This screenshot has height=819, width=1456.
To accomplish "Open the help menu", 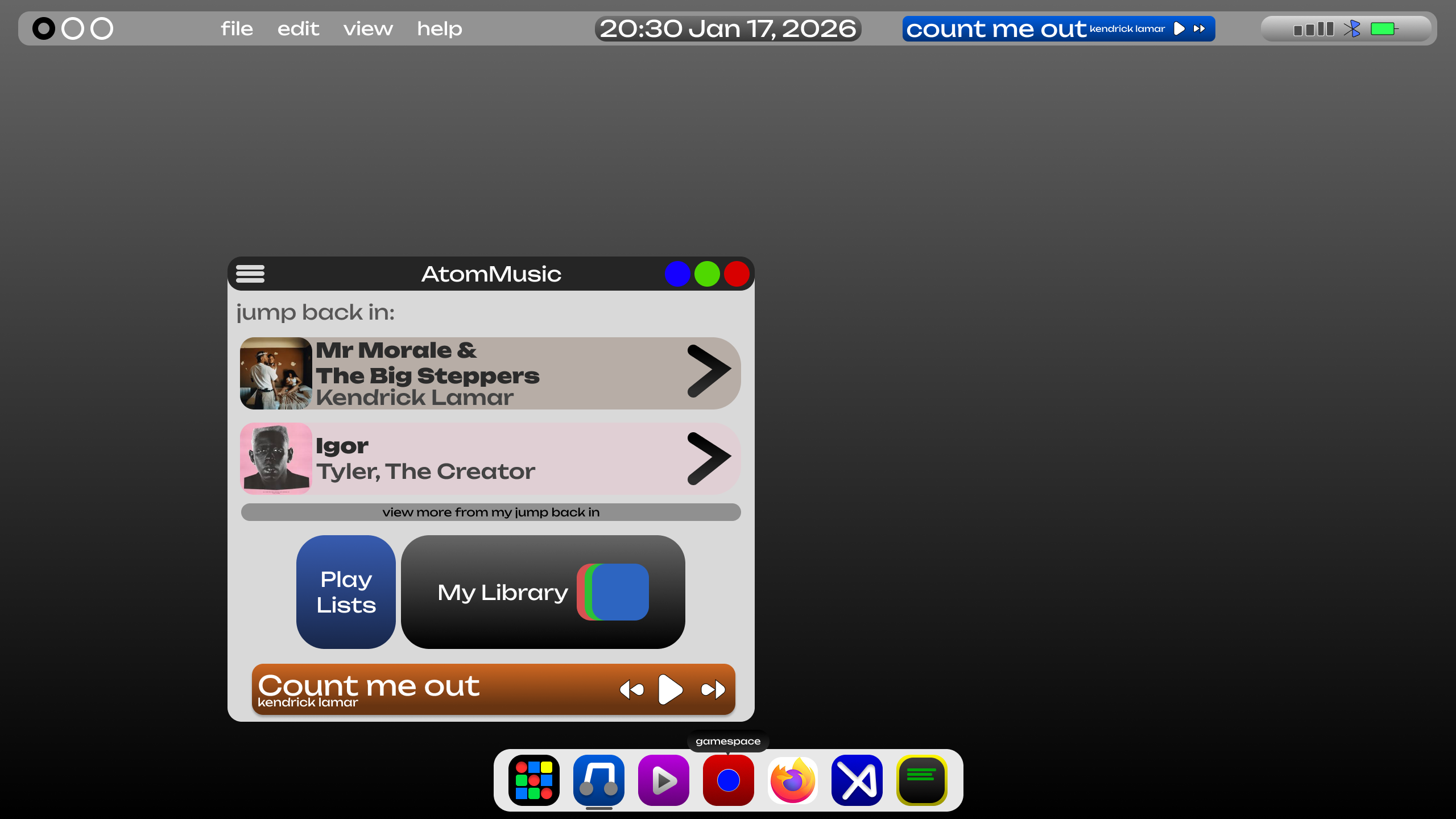I will click(440, 28).
